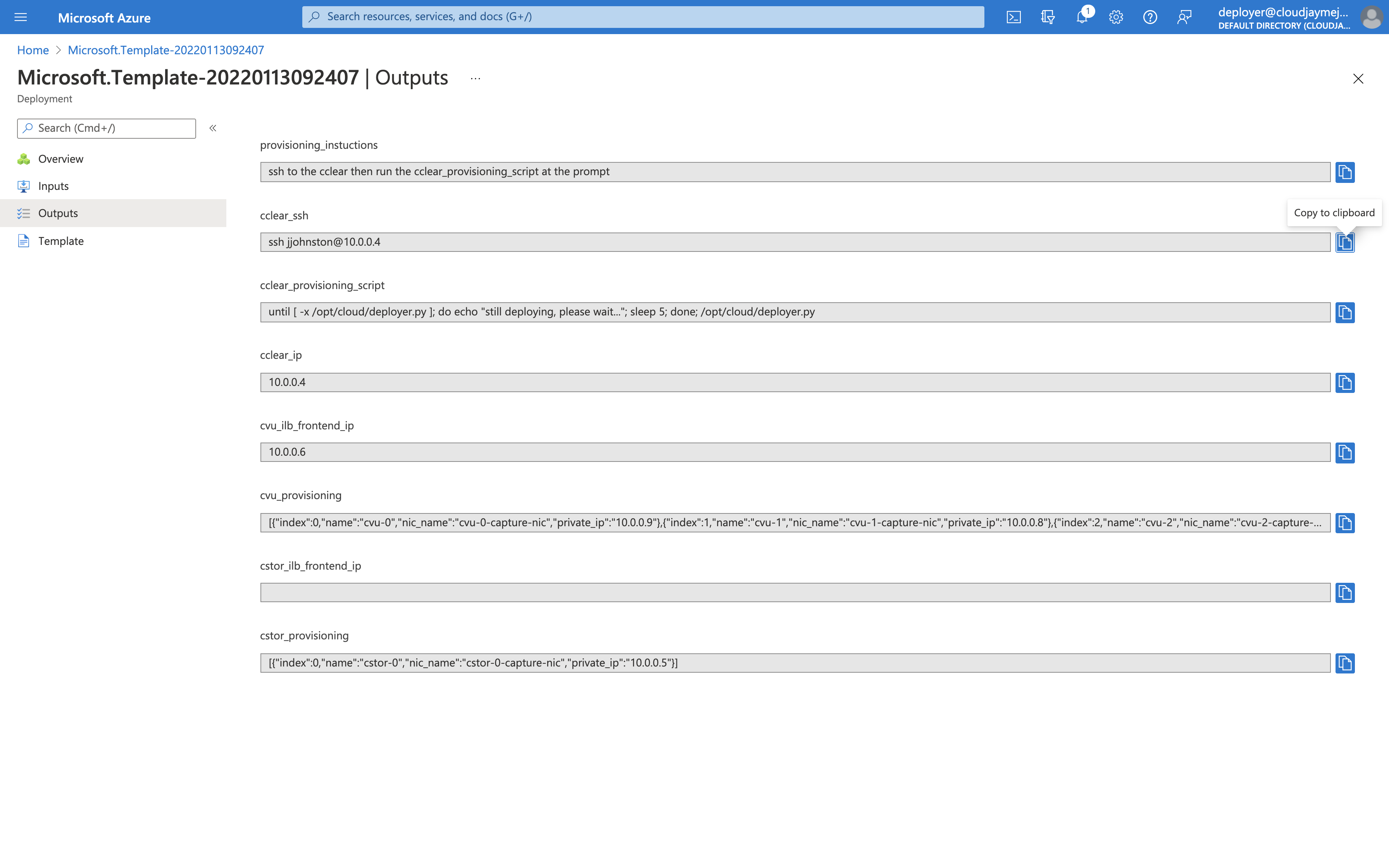Viewport: 1389px width, 868px height.
Task: Collapse the left navigation pane
Action: [213, 128]
